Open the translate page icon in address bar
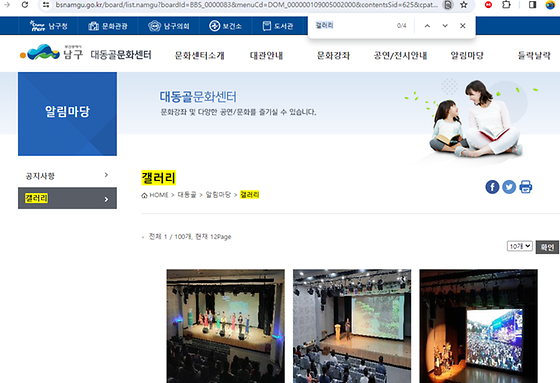Screen dimensions: 560x383 pos(448,5)
